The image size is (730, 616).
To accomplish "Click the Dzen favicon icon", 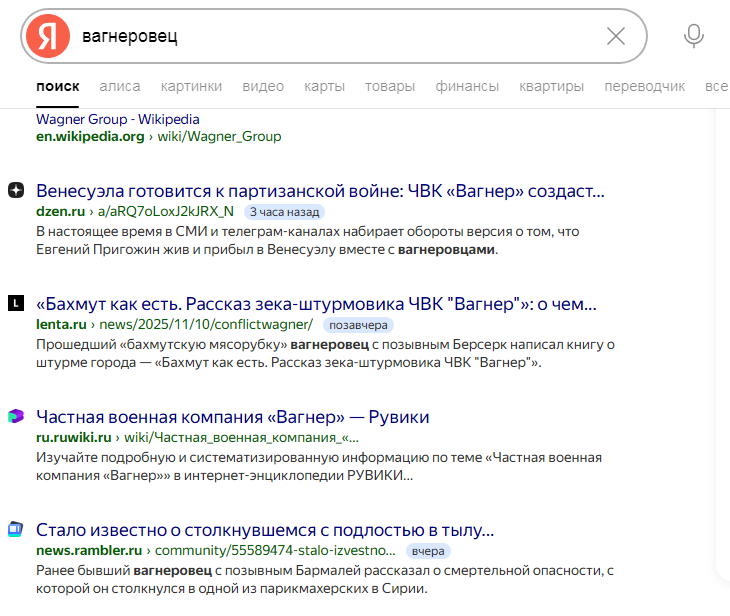I will tap(16, 190).
